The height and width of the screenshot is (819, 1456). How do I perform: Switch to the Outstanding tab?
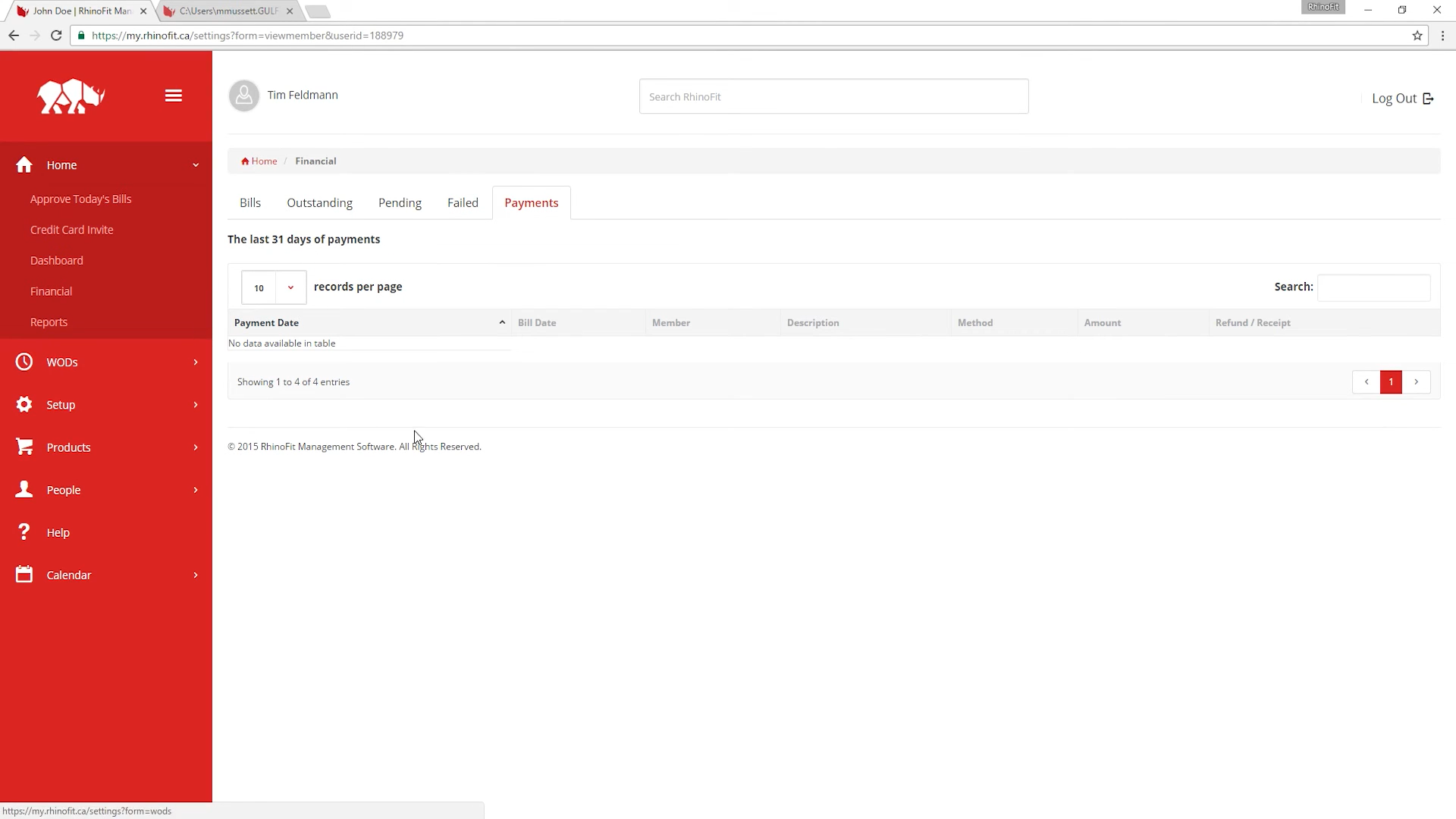[x=319, y=202]
